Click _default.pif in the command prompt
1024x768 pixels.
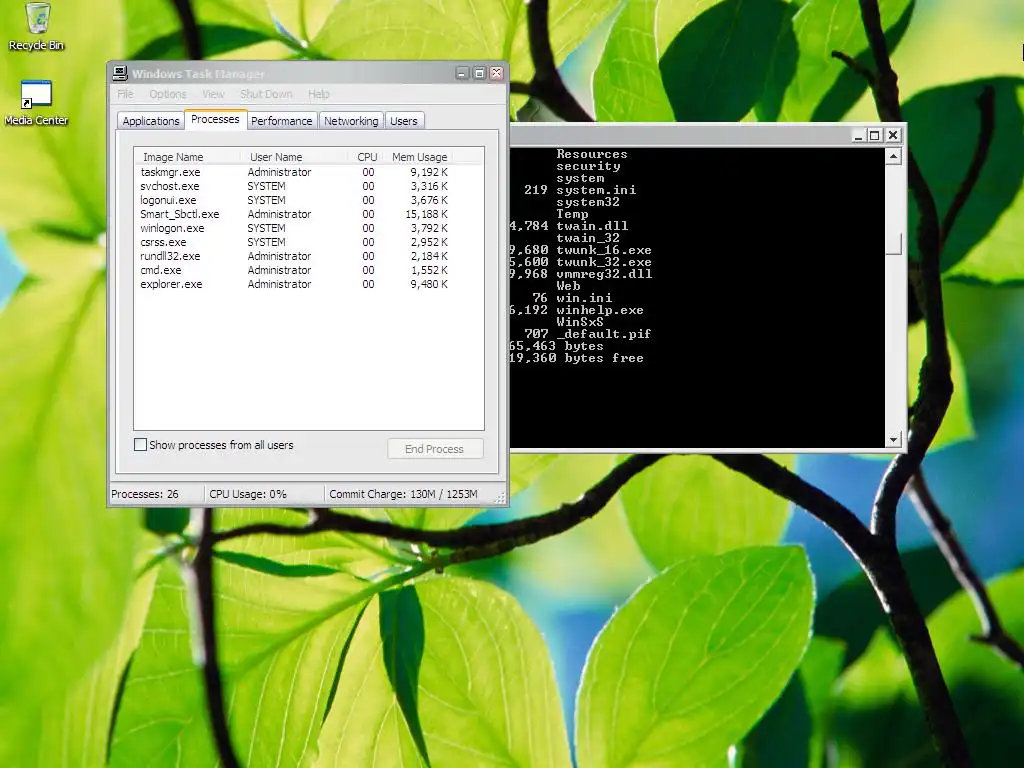(603, 334)
